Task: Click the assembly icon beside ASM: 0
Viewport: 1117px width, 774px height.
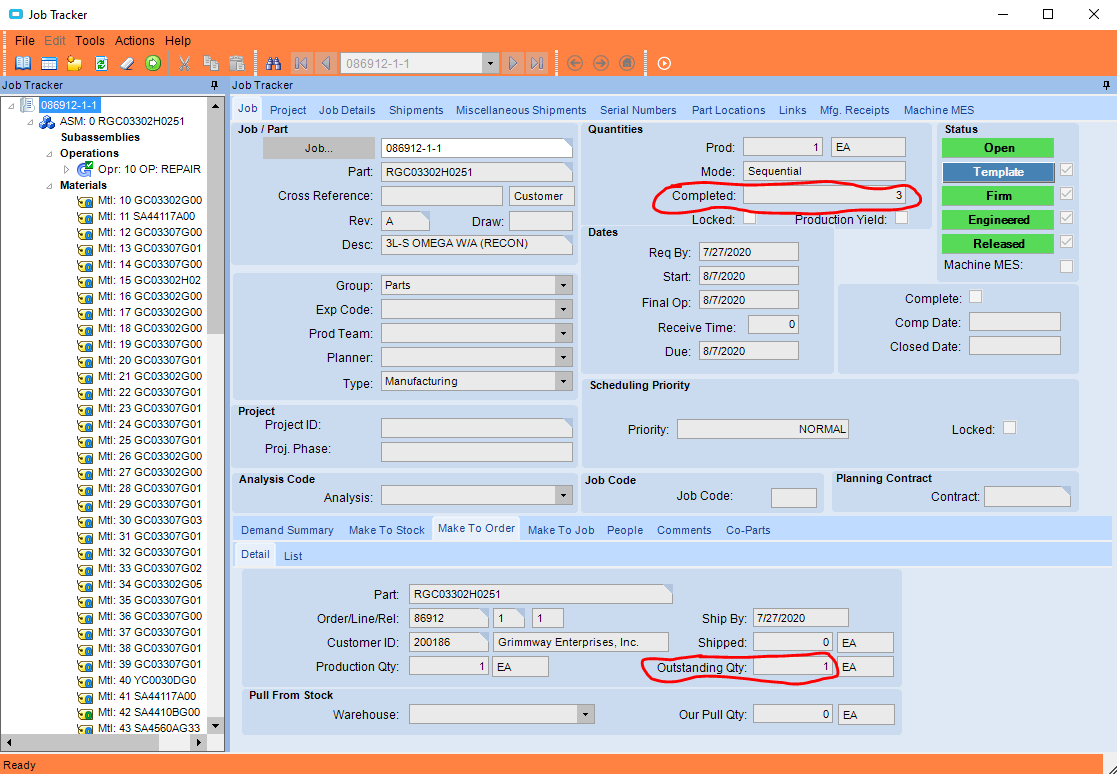Action: 47,122
